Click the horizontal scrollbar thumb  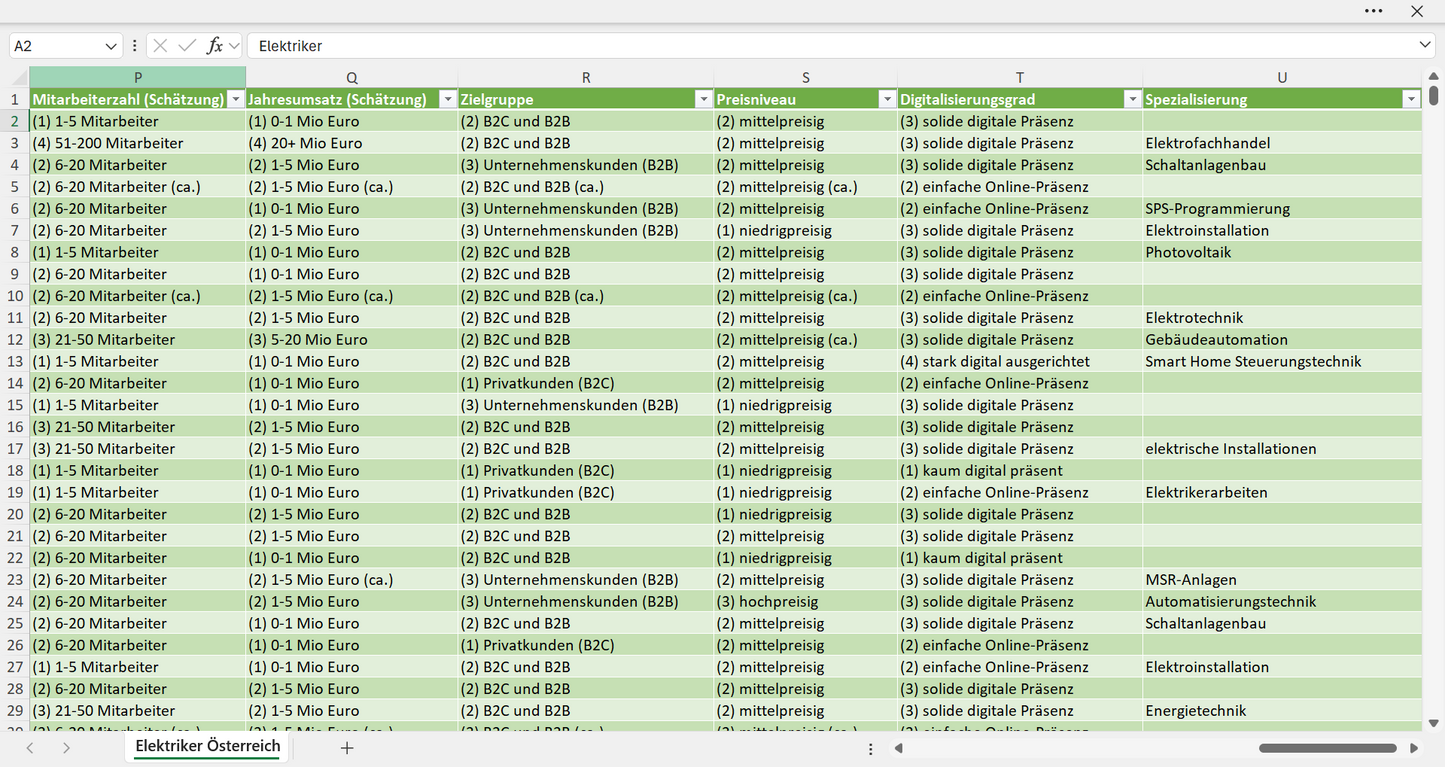[1328, 748]
